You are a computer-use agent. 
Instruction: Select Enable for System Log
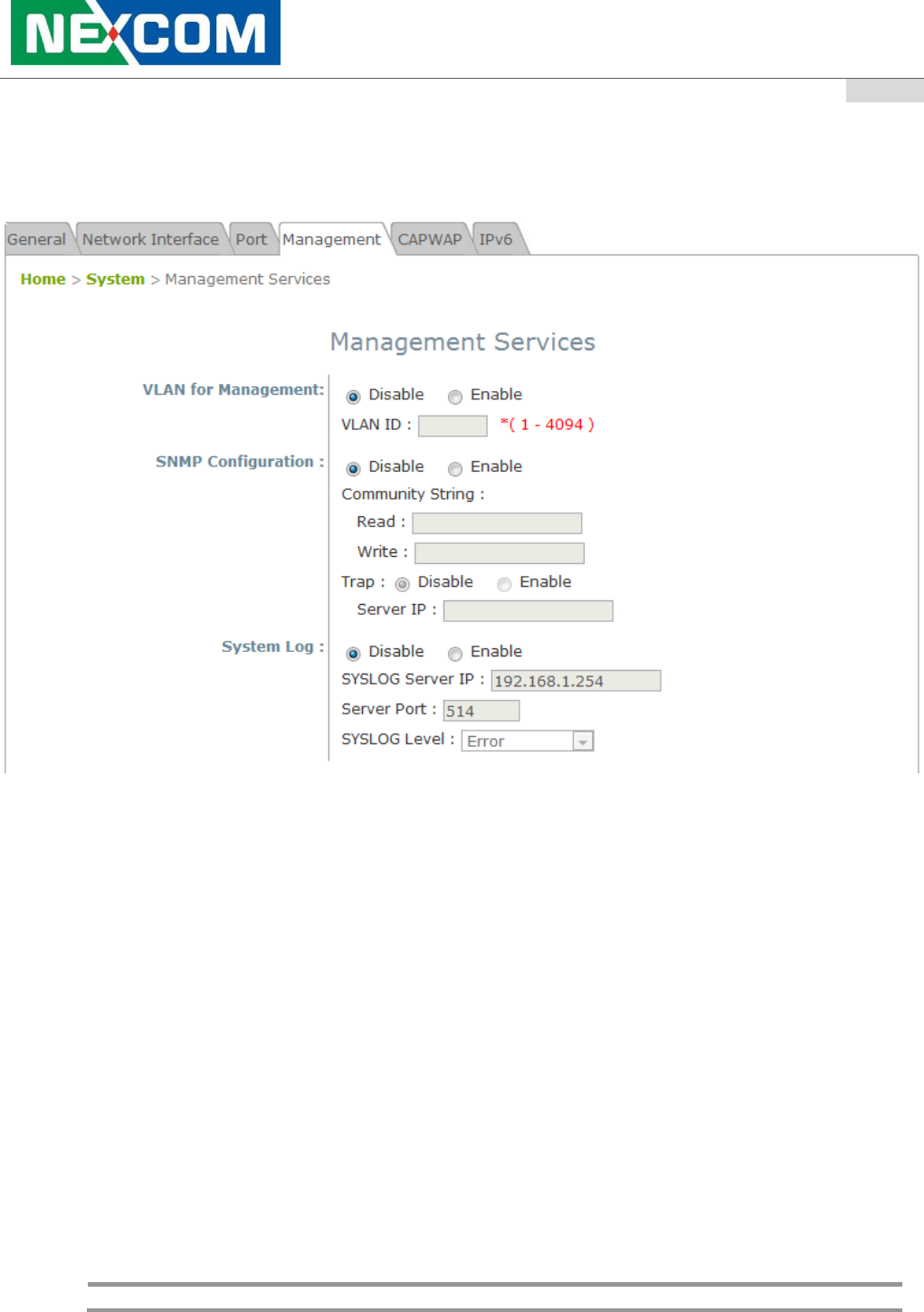pos(455,653)
